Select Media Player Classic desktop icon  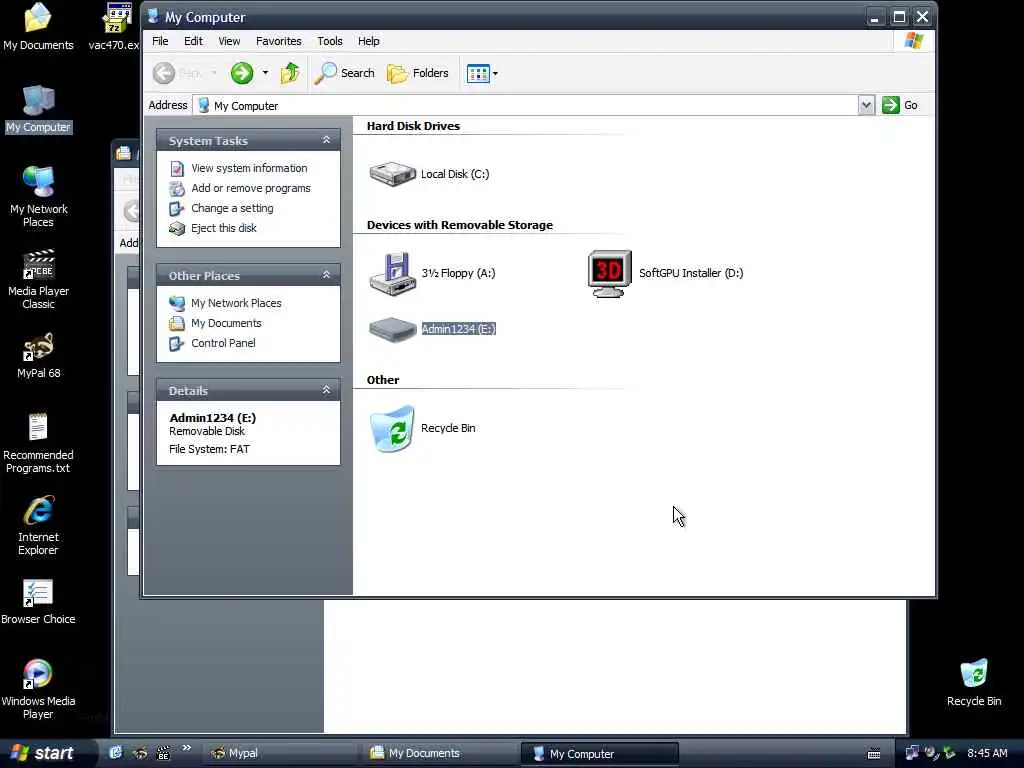39,278
